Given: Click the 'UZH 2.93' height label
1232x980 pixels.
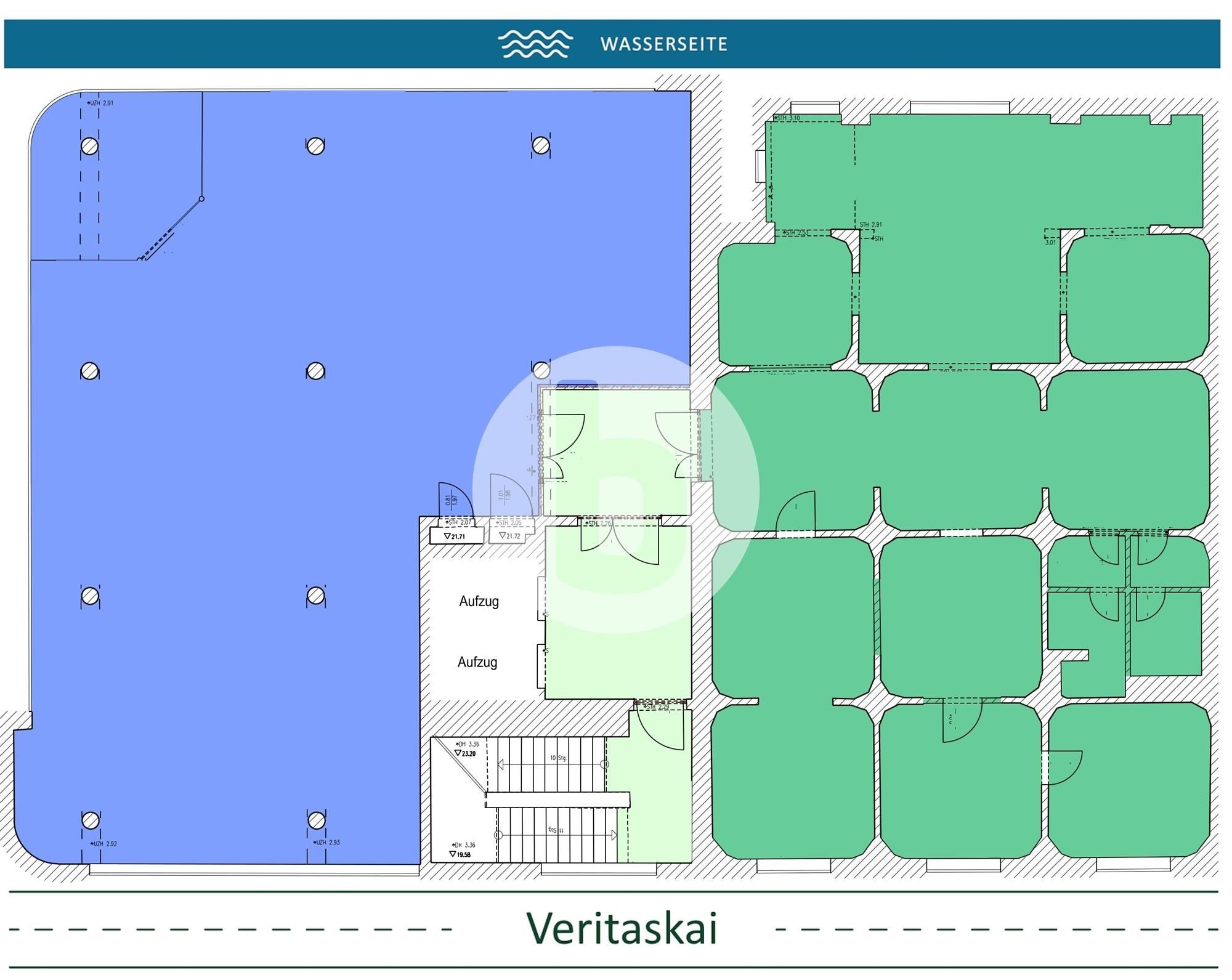Looking at the screenshot, I should point(326,842).
